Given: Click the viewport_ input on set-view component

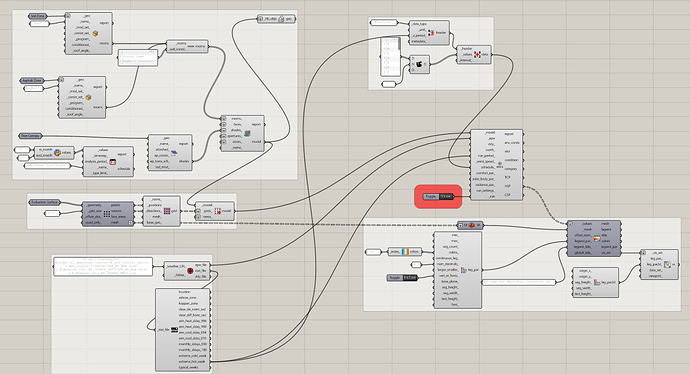Looking at the screenshot, I should [x=656, y=275].
